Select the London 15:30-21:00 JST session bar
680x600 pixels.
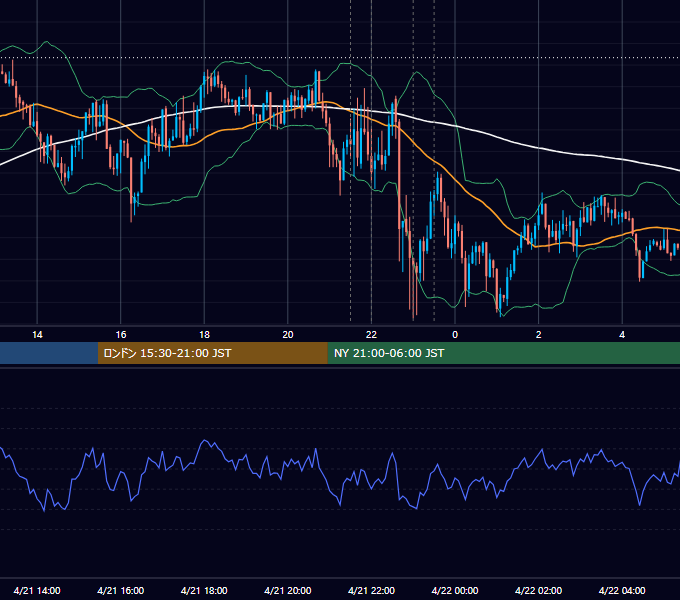pyautogui.click(x=212, y=353)
